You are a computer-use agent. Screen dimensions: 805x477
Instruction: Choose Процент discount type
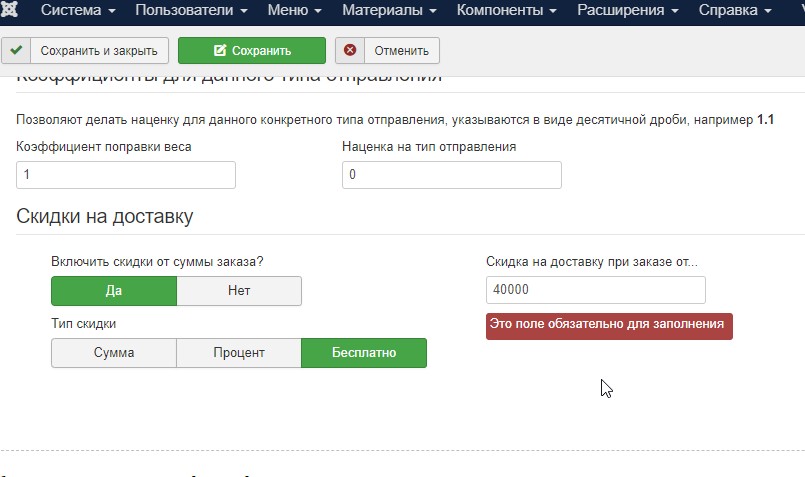[x=239, y=353]
